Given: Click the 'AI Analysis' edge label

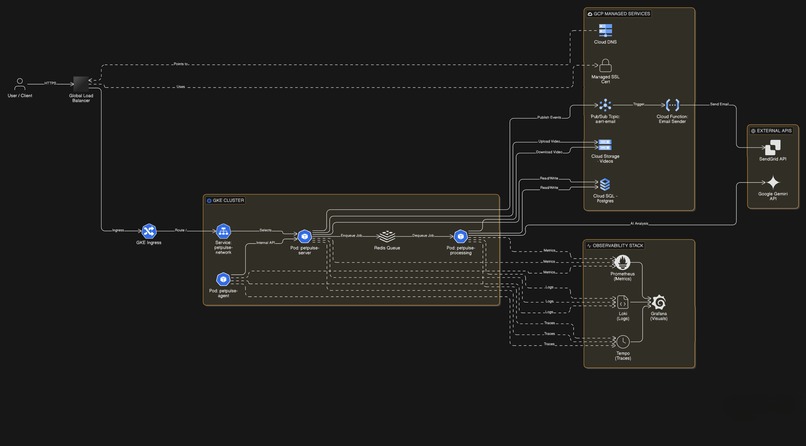Looking at the screenshot, I should [639, 224].
